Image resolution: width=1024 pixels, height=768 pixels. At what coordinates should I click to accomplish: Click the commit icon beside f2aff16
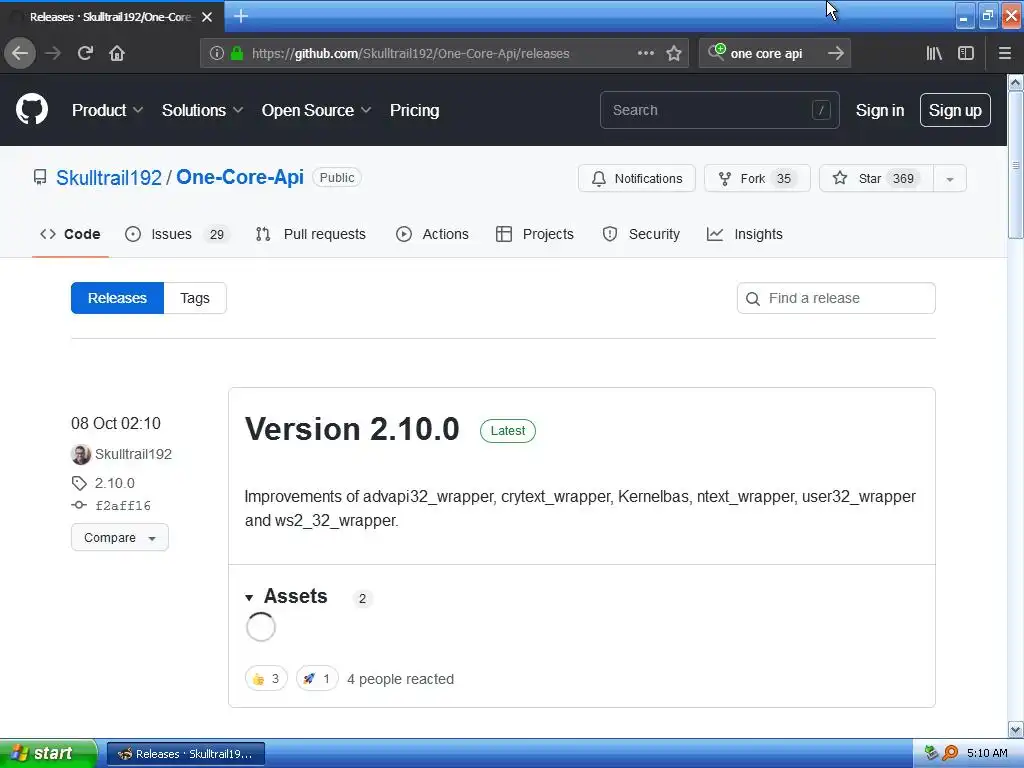tap(79, 505)
